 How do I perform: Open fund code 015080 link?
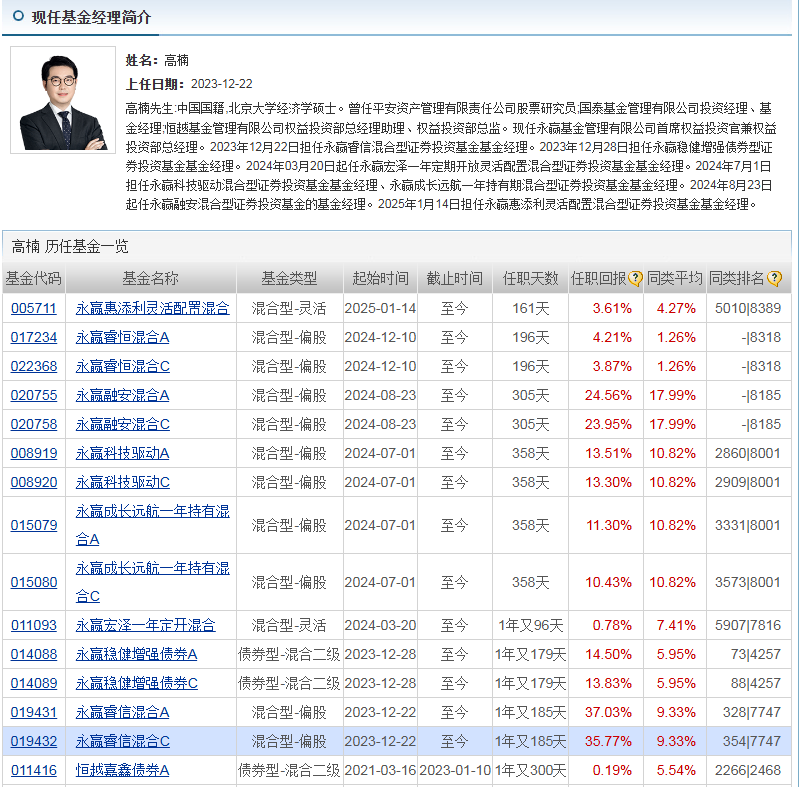point(34,583)
